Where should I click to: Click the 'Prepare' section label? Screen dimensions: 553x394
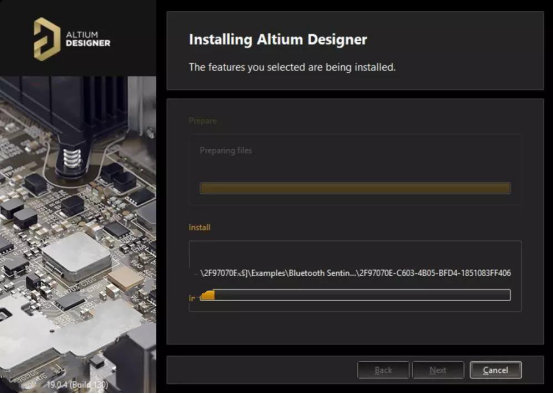[x=203, y=121]
